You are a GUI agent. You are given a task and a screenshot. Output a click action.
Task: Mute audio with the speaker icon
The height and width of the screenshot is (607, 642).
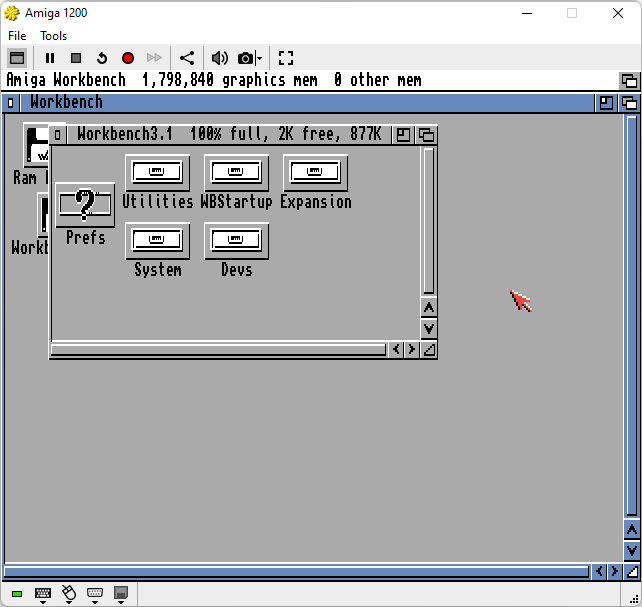tap(219, 58)
